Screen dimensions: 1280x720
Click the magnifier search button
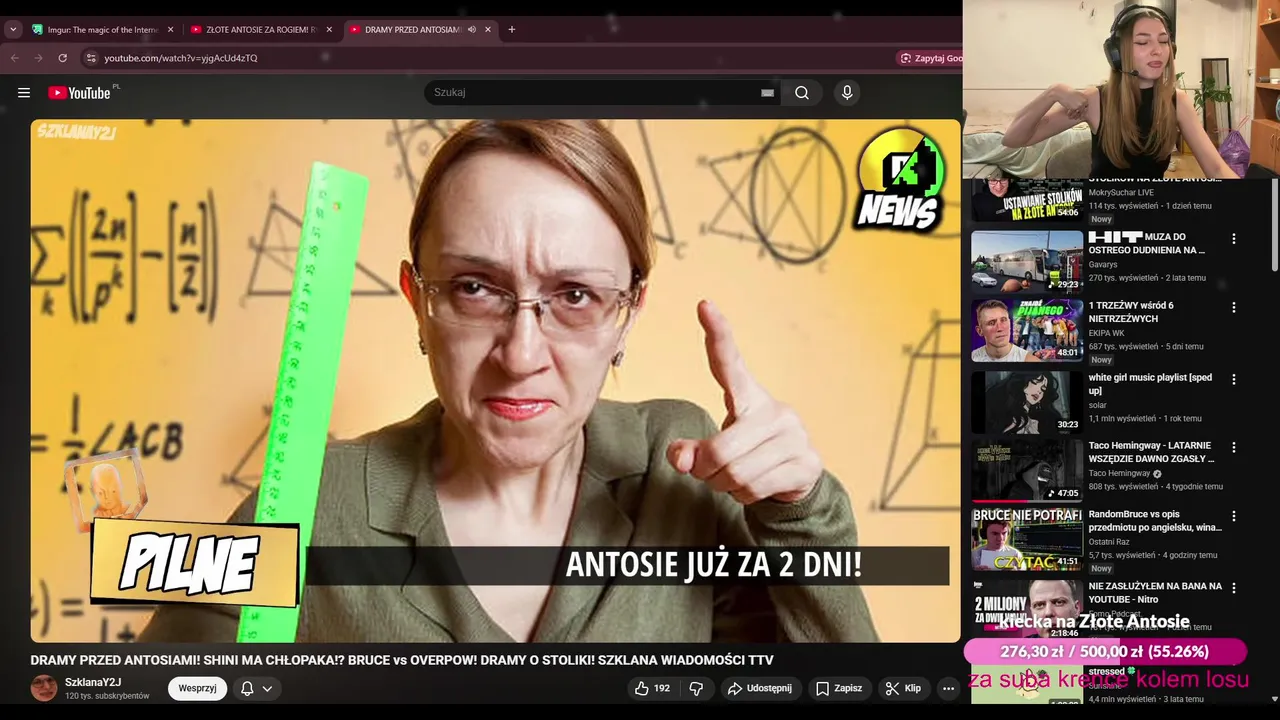point(802,93)
